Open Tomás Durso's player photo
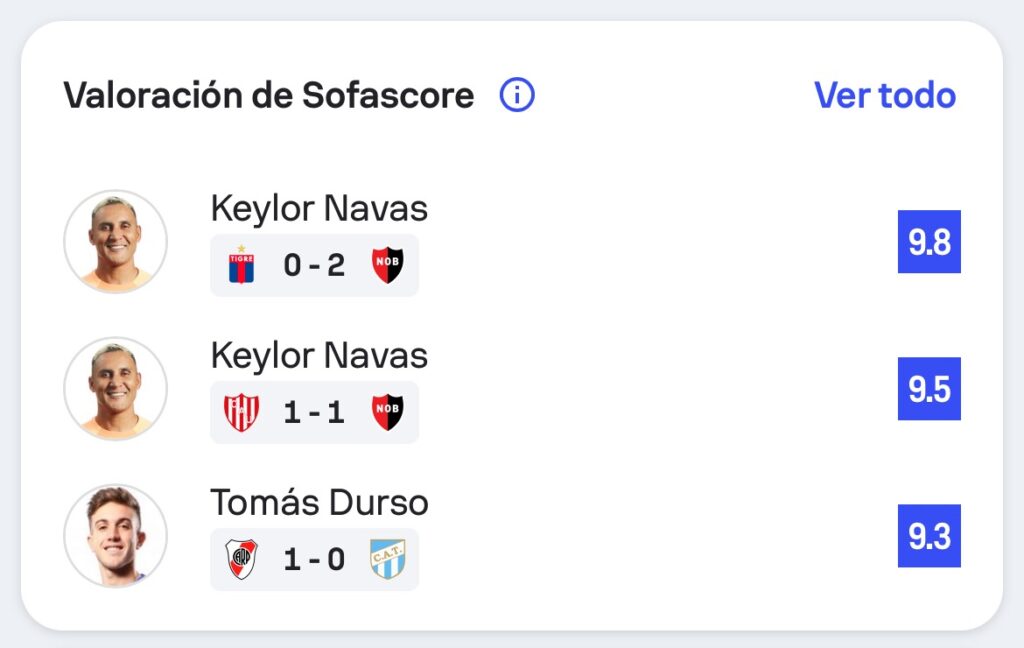 (115, 535)
